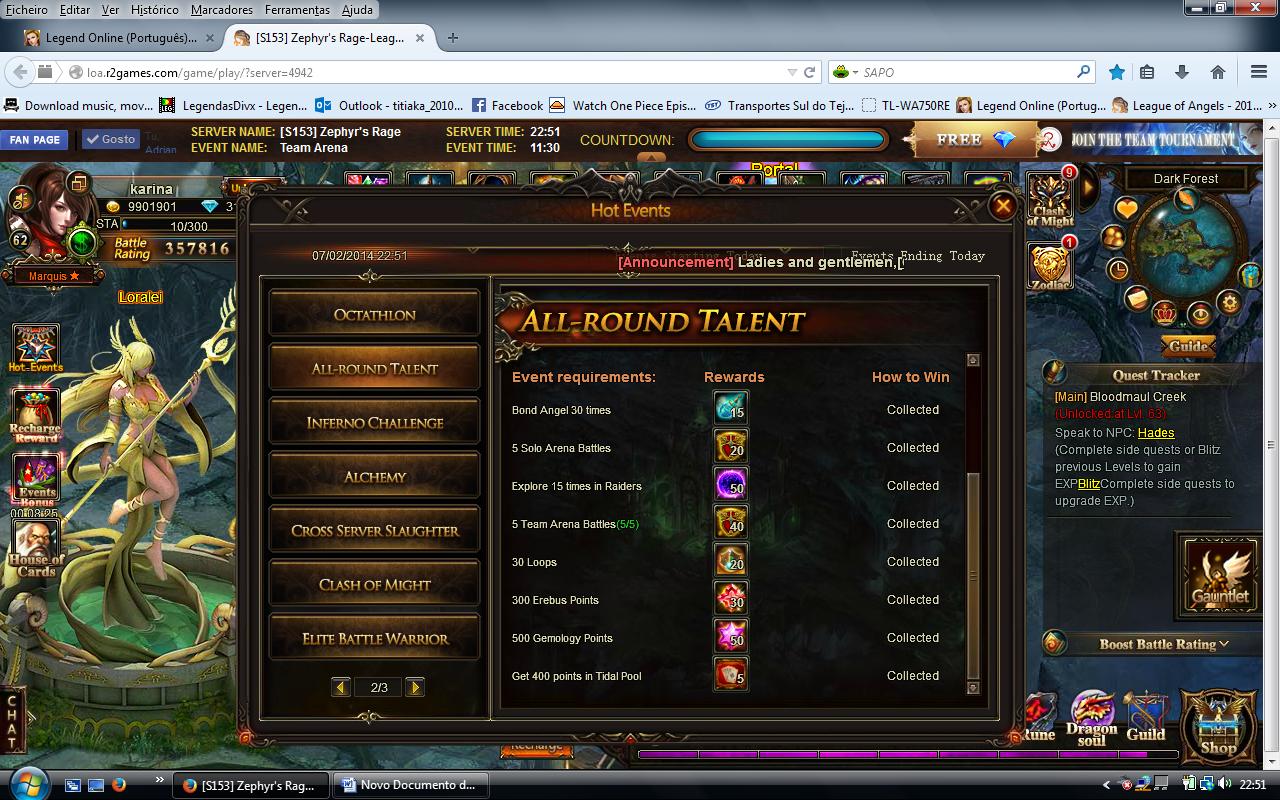Open the Dragon soul icon
The width and height of the screenshot is (1280, 800).
tap(1092, 716)
